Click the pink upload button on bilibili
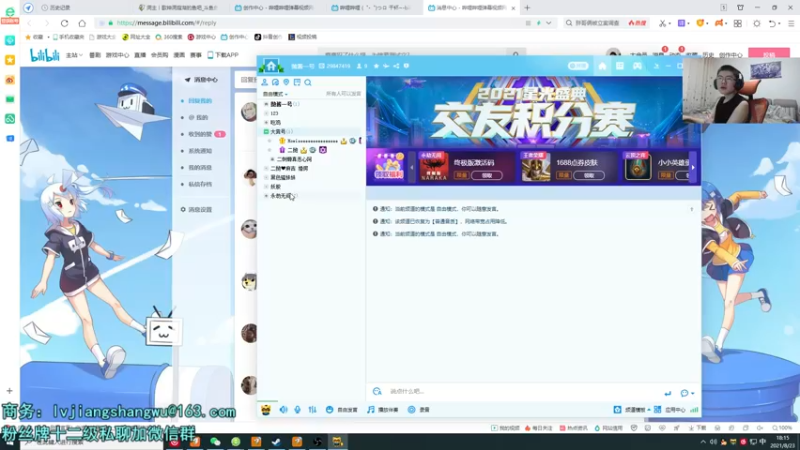This screenshot has height=450, width=800. (769, 55)
